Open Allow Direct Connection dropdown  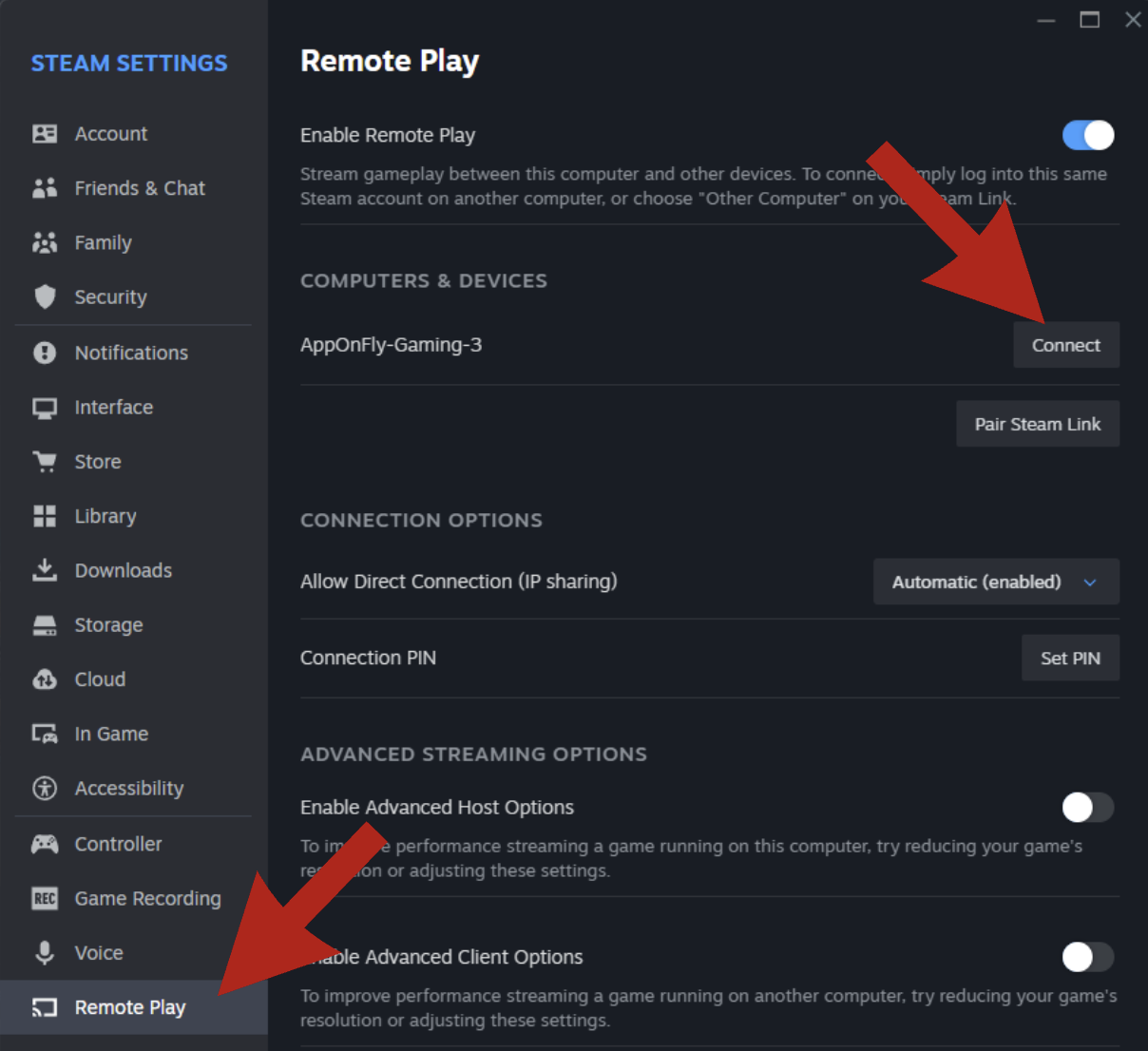click(x=995, y=582)
